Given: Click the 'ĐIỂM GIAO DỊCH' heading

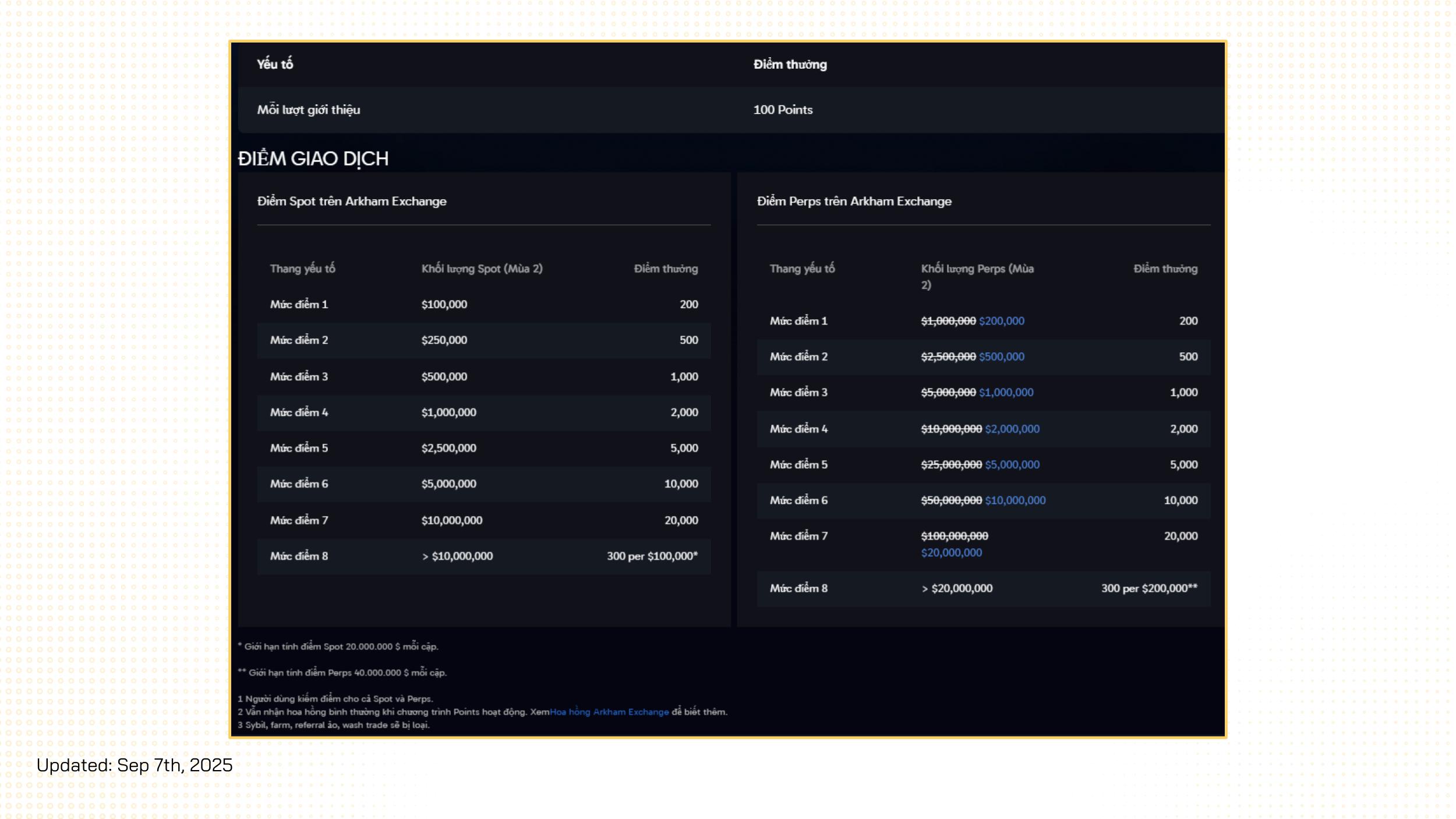Looking at the screenshot, I should [x=313, y=158].
